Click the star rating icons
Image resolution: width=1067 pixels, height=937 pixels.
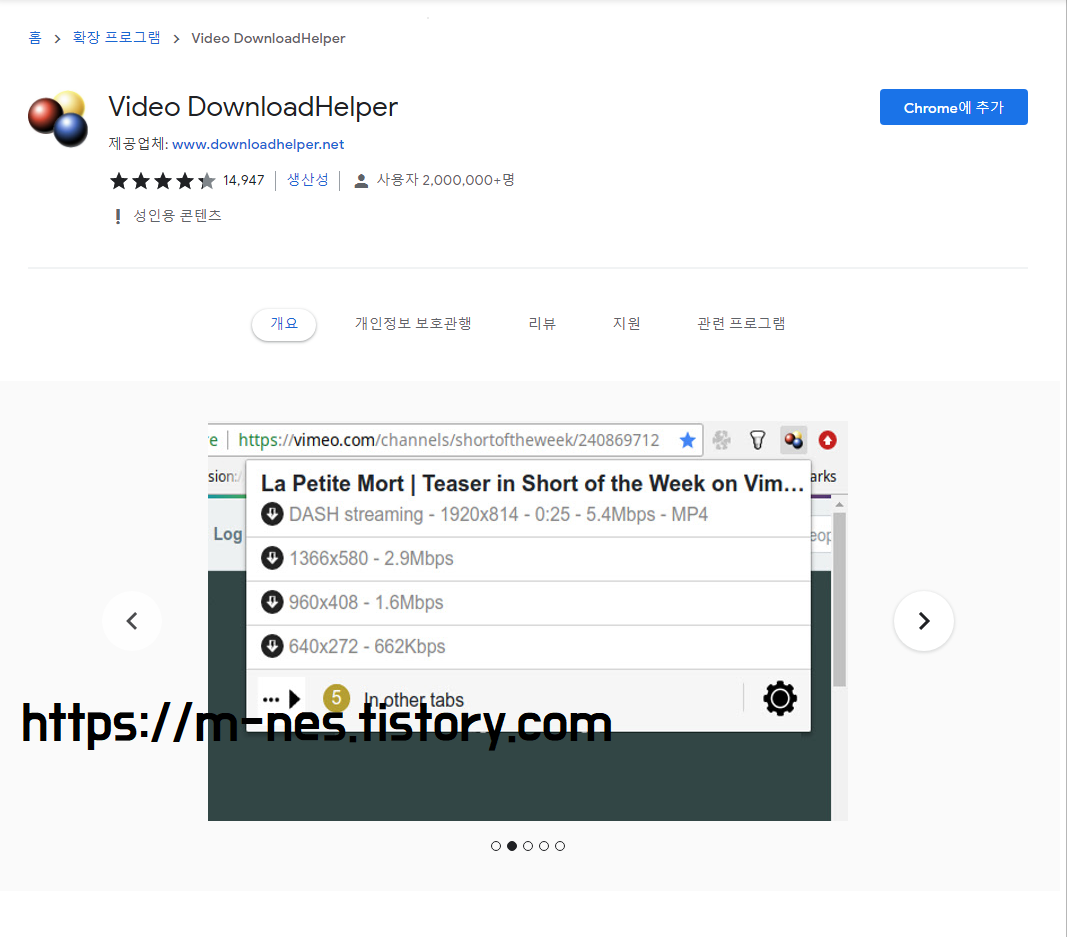[x=163, y=180]
